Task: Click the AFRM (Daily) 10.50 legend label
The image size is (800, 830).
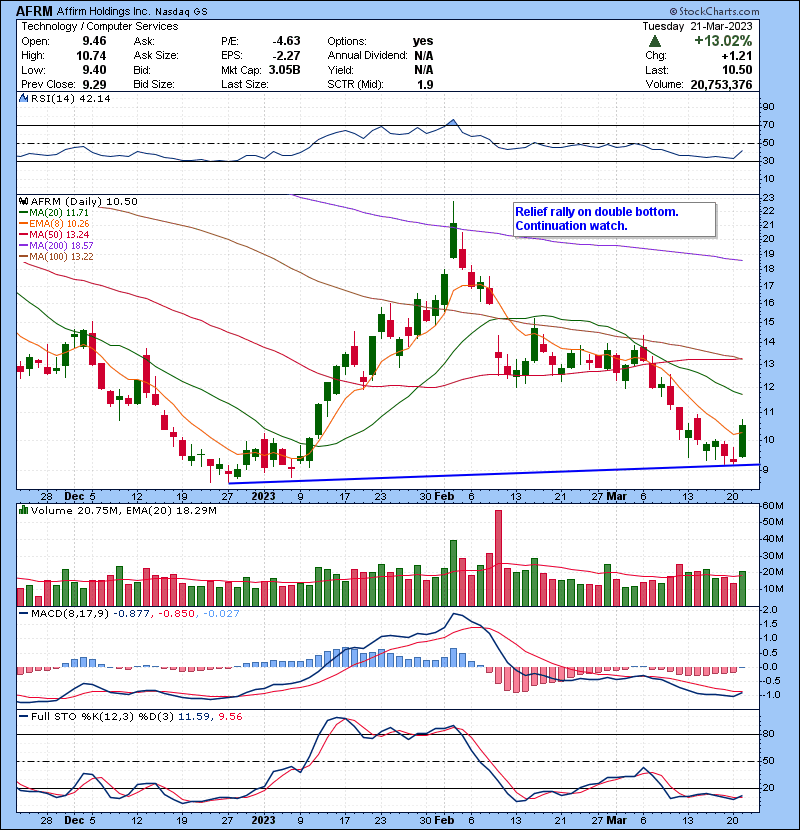Action: click(x=84, y=201)
